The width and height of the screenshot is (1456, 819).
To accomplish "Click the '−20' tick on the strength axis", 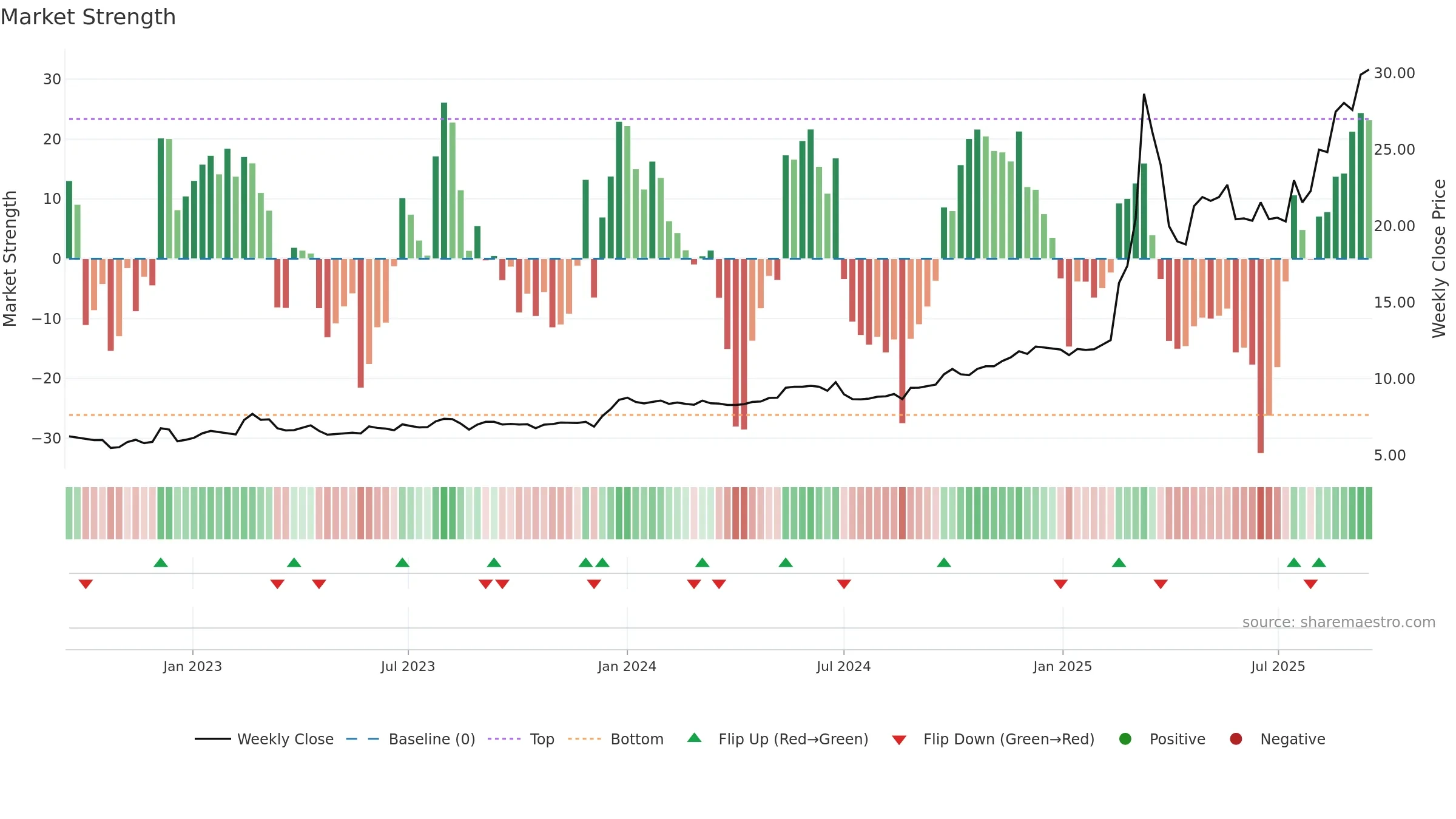I will (x=47, y=378).
